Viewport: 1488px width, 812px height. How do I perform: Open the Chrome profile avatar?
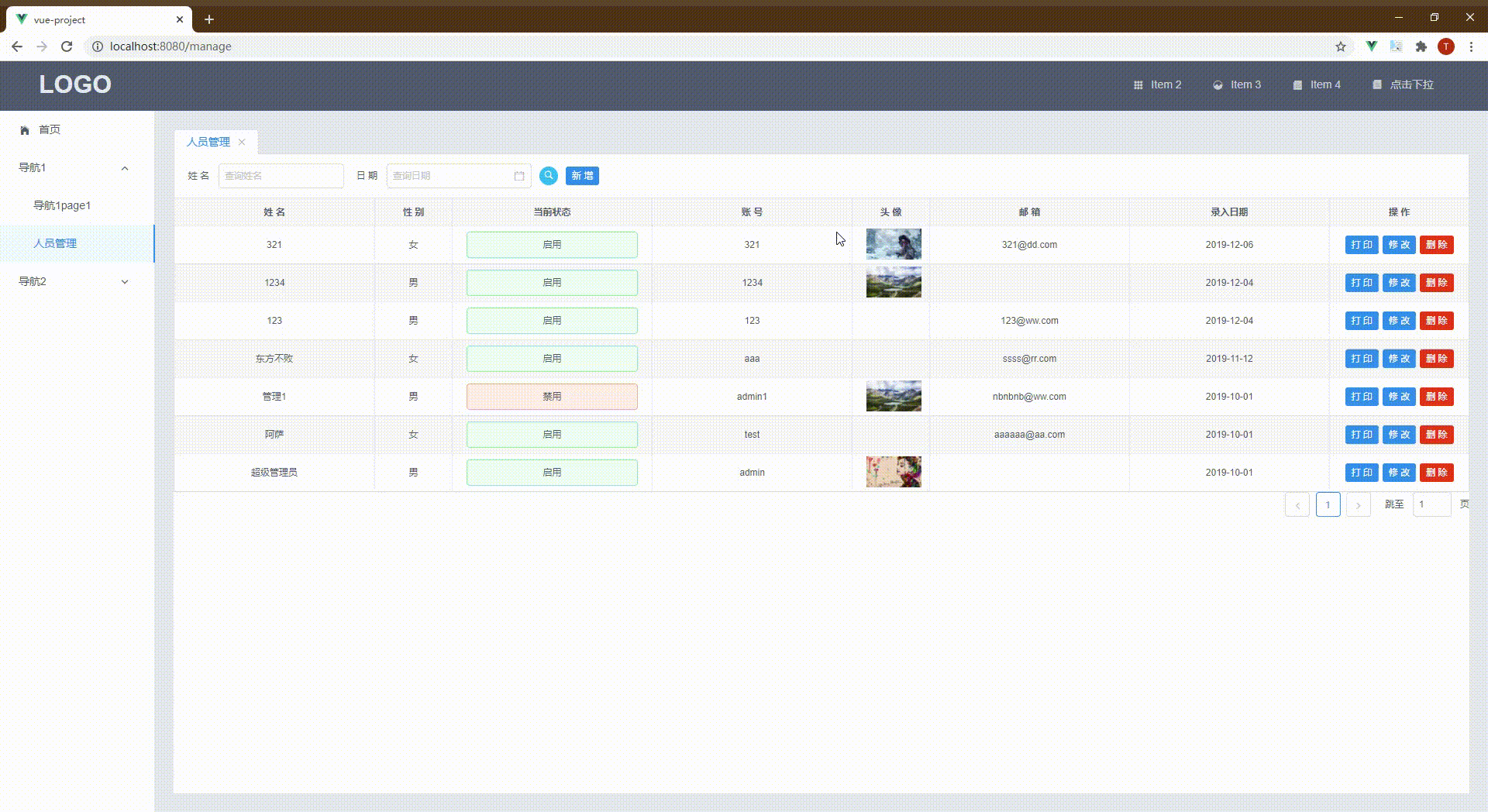(x=1446, y=46)
